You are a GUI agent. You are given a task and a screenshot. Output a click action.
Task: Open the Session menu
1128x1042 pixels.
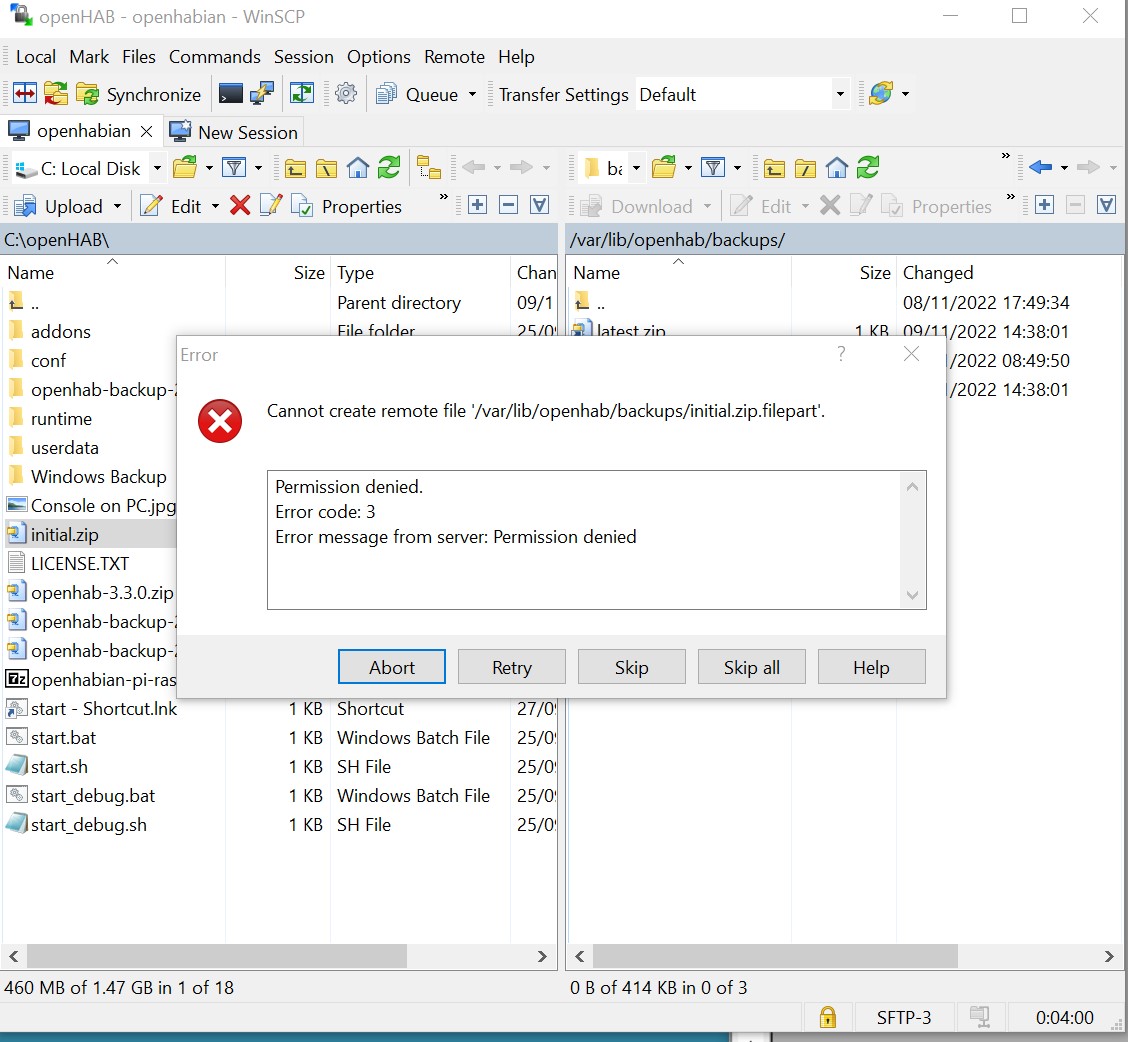click(x=304, y=57)
